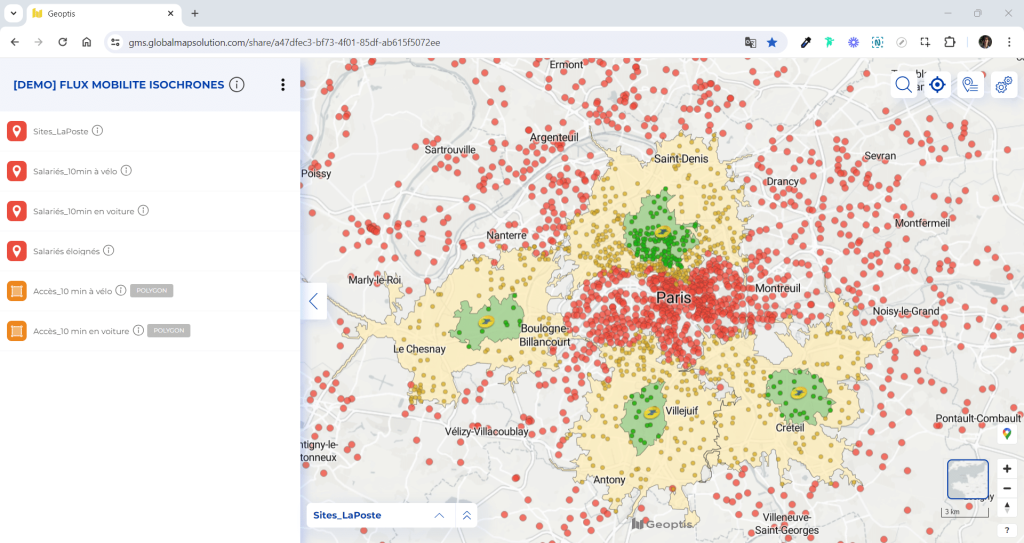1024x543 pixels.
Task: Toggle Accès_10 min en voiture polygon icon
Action: click(16, 331)
